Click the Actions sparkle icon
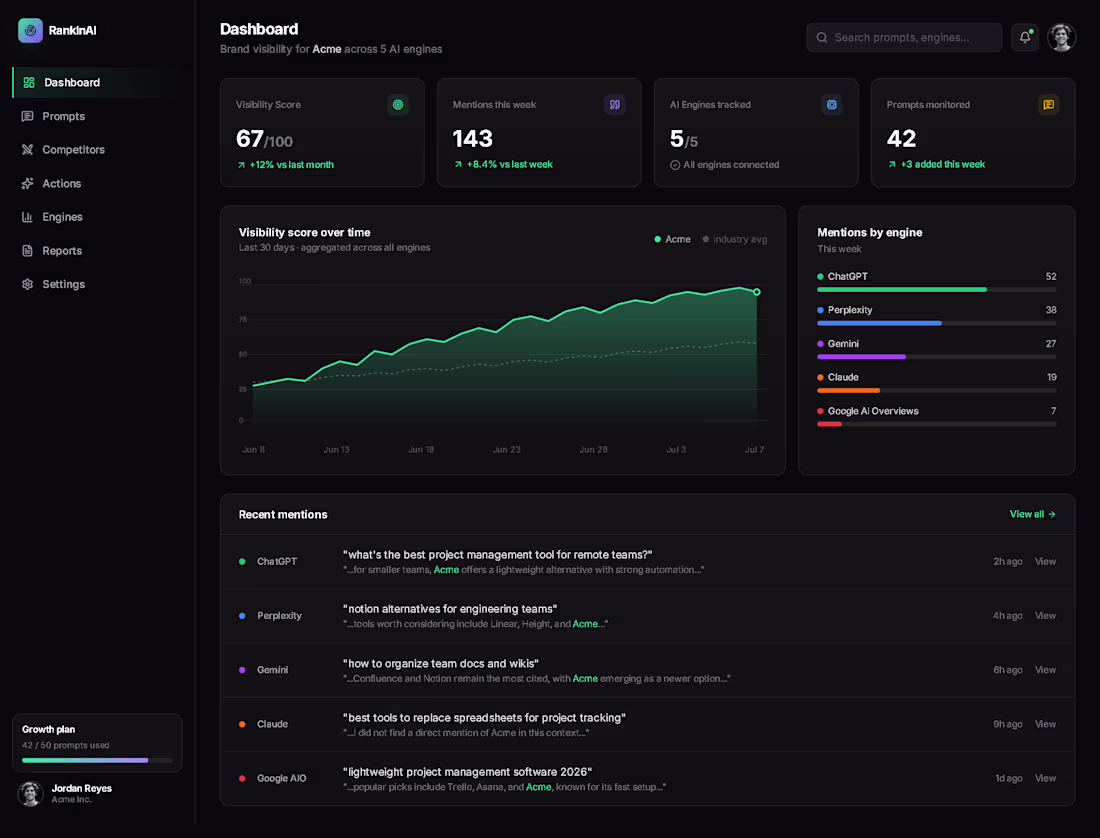1100x838 pixels. pyautogui.click(x=27, y=183)
